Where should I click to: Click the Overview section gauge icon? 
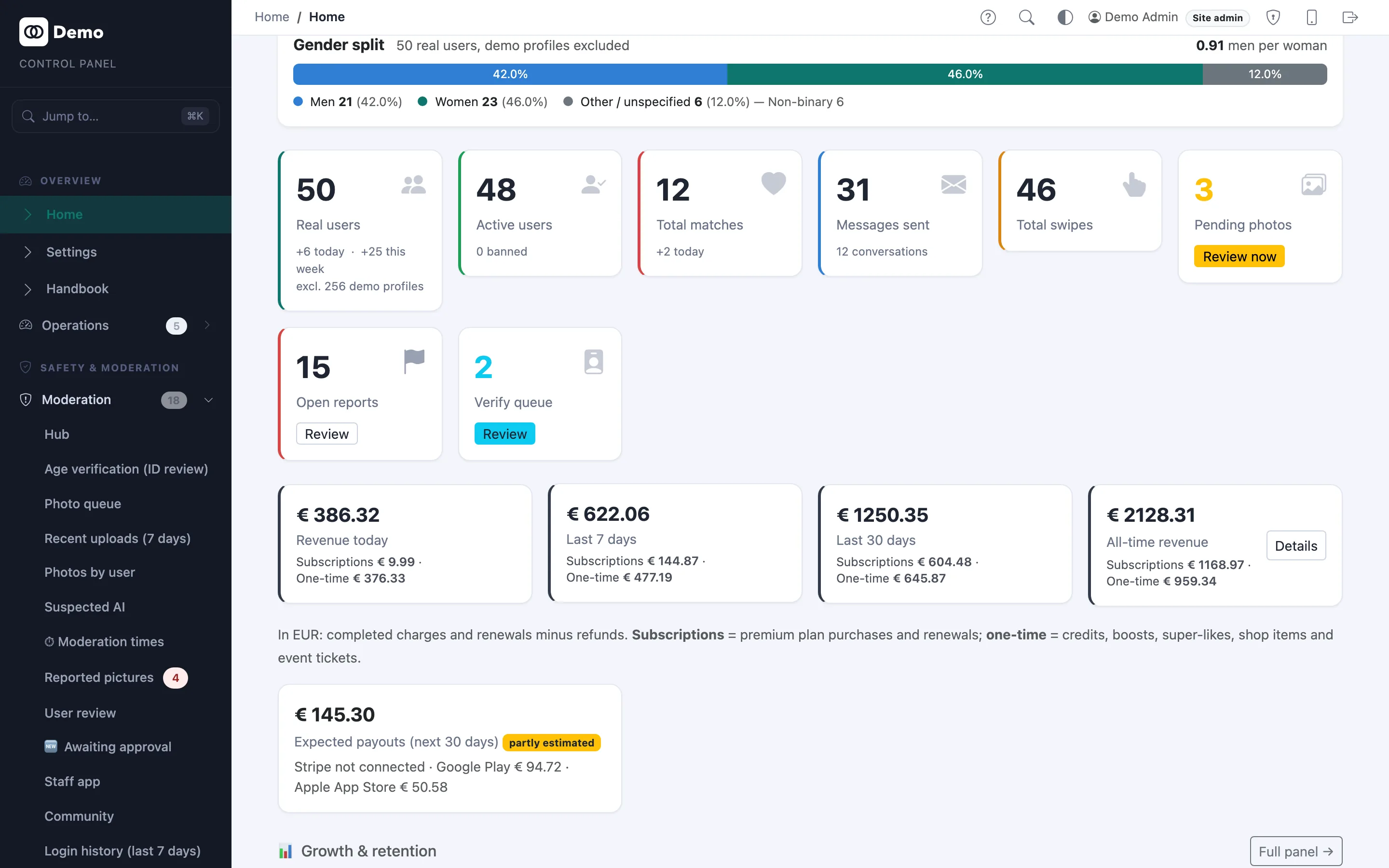tap(25, 181)
